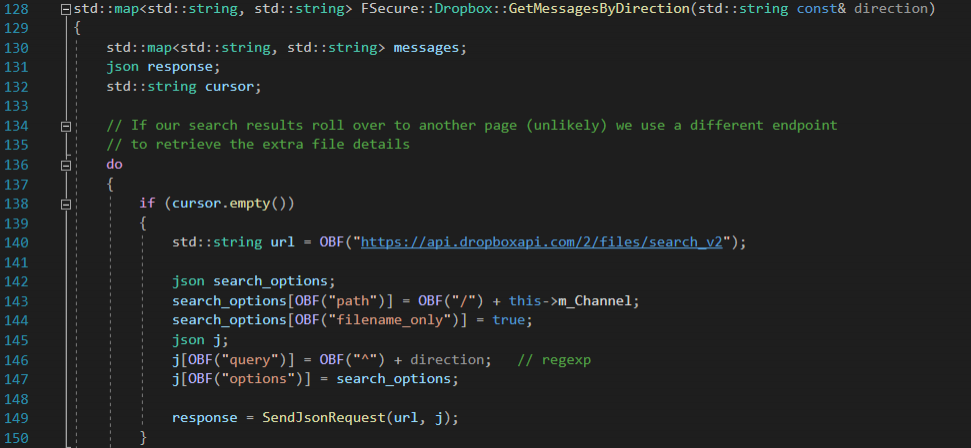Viewport: 971px width, 448px height.
Task: Click 'response' in the json response declaration
Action: click(180, 67)
